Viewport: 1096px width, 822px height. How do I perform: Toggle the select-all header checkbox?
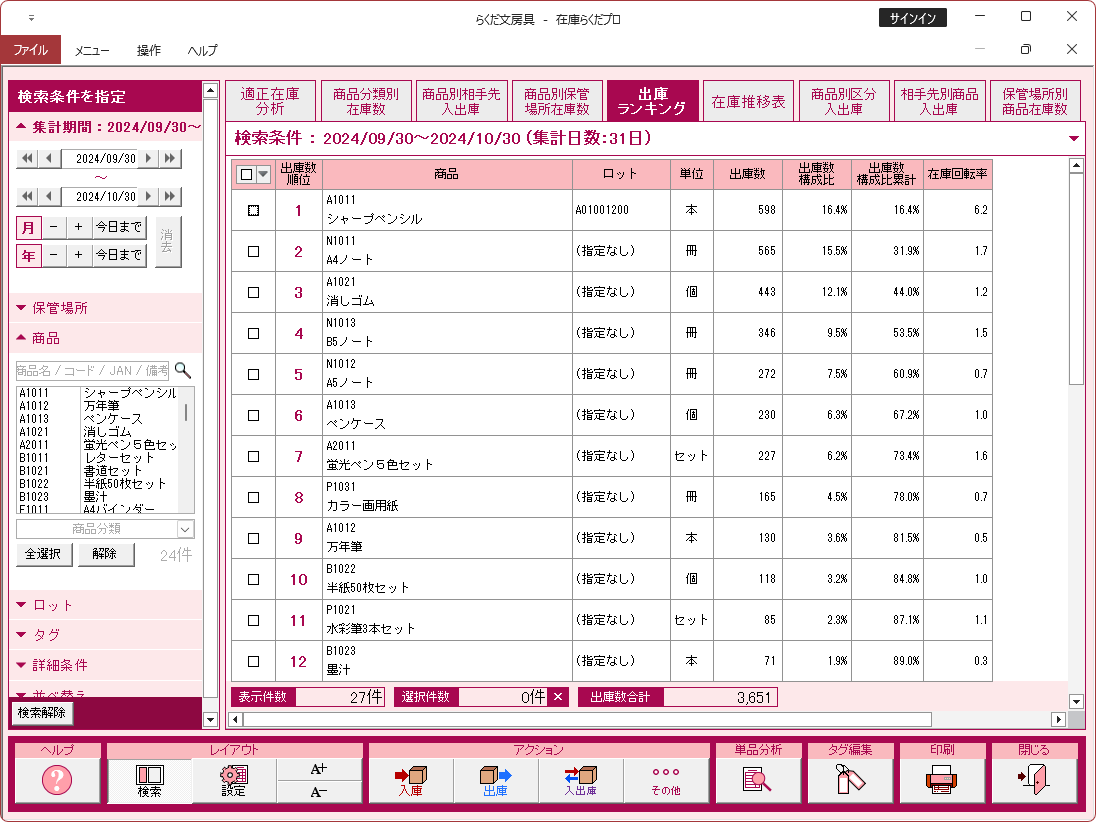tap(246, 175)
